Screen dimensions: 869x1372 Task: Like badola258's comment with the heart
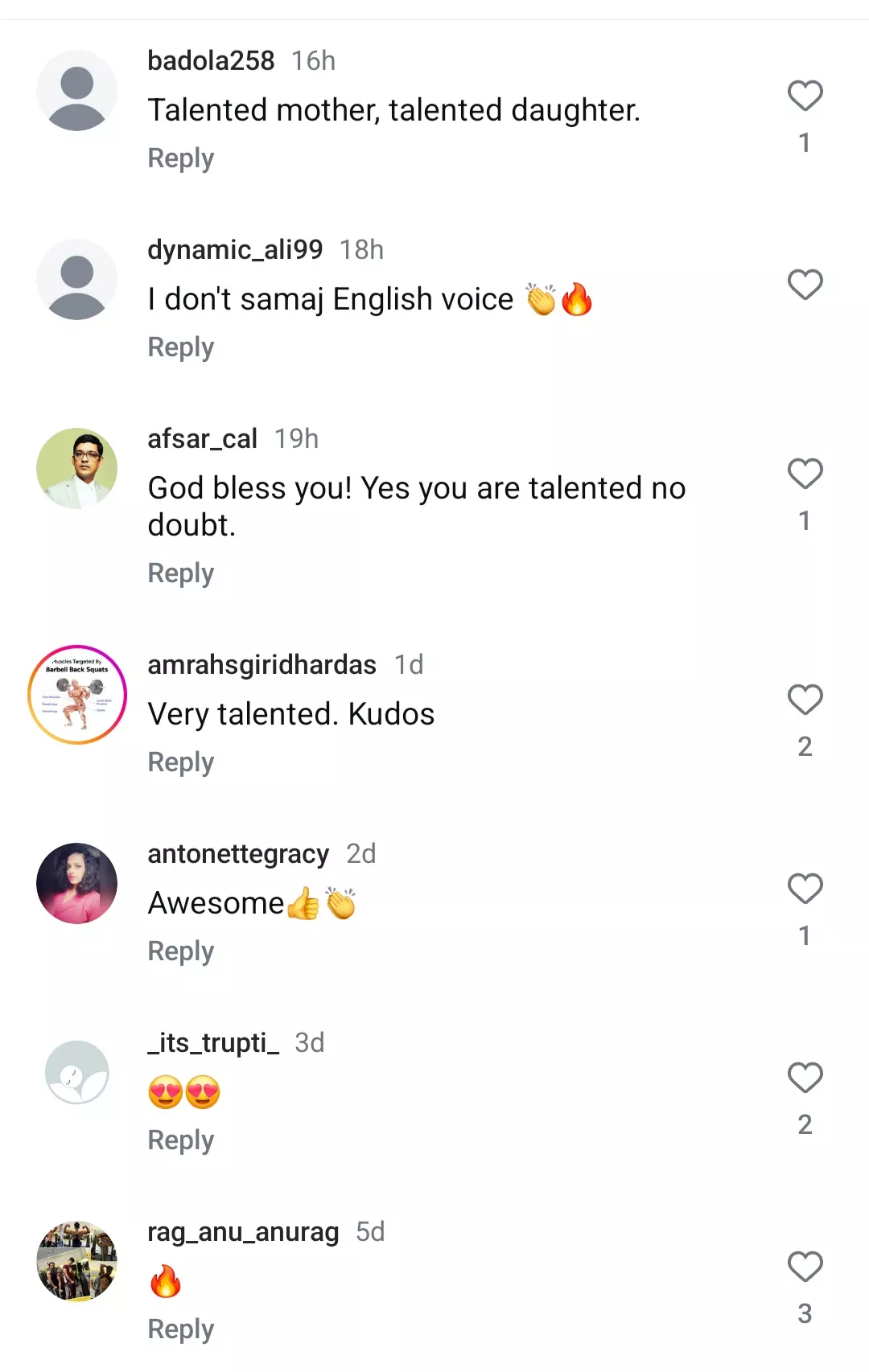(805, 96)
